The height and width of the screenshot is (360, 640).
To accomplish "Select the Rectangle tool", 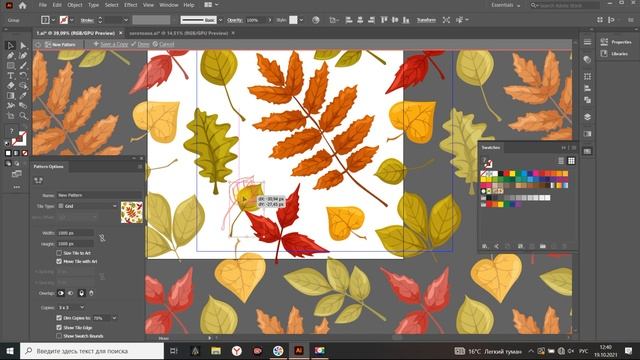I will pyautogui.click(x=11, y=66).
